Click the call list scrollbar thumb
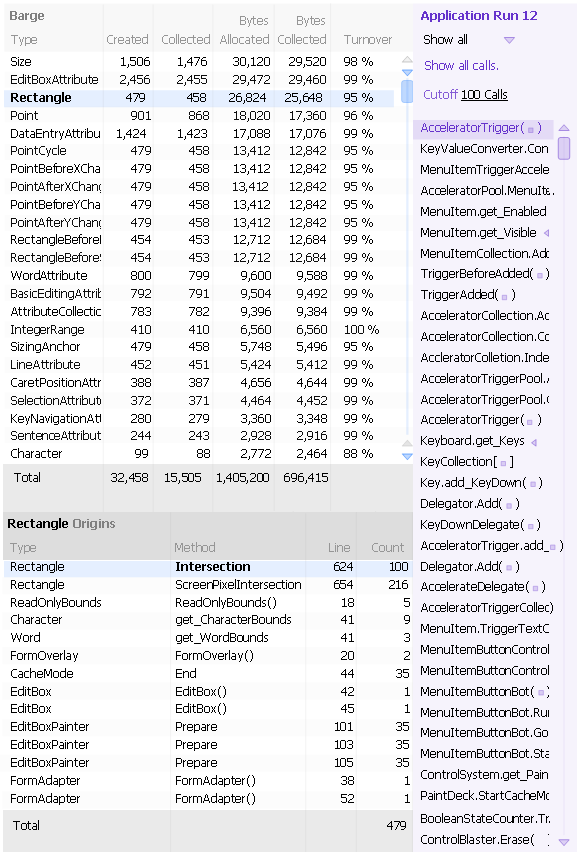The height and width of the screenshot is (855, 579). (x=564, y=148)
